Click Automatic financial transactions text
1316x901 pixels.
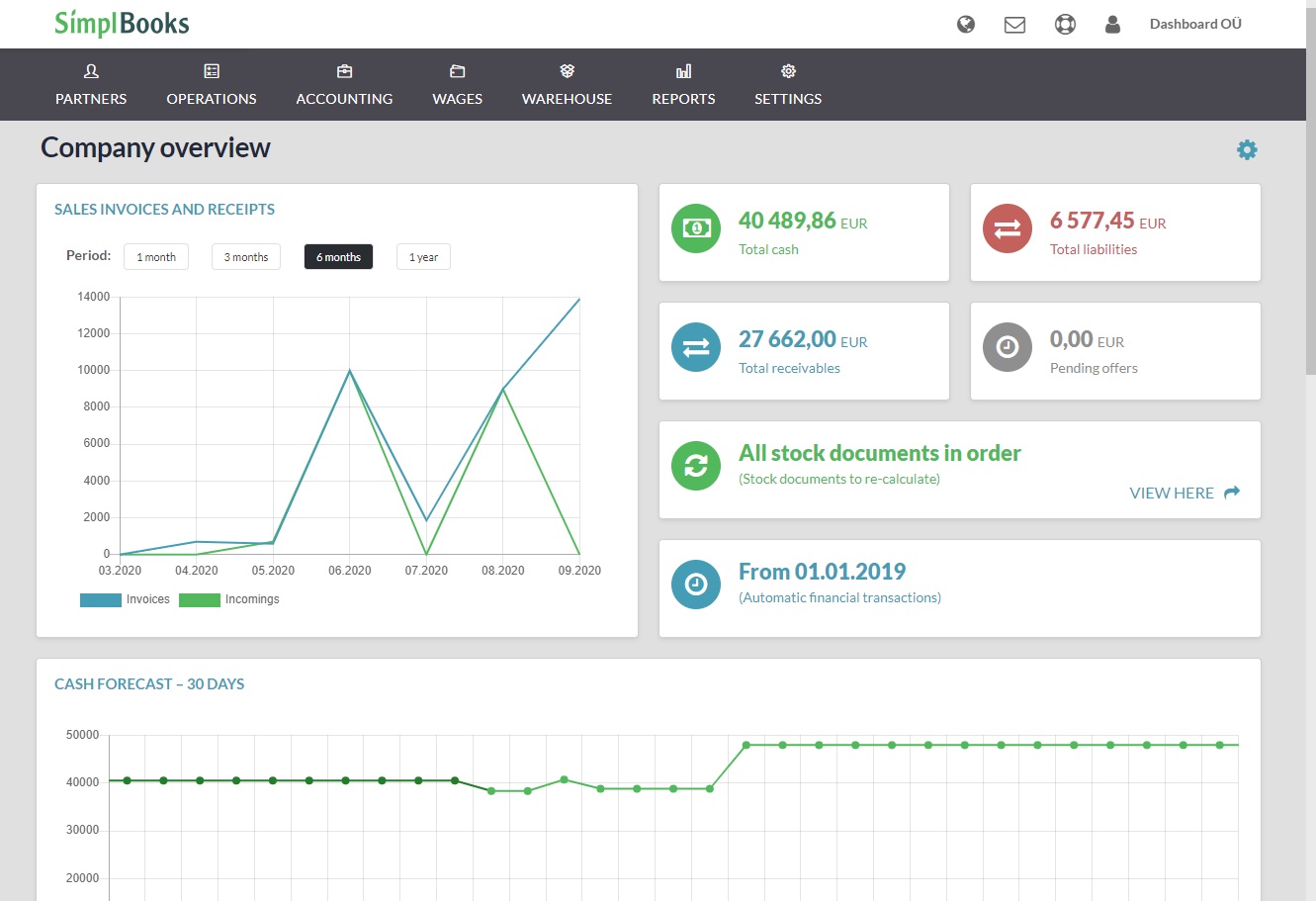point(839,597)
